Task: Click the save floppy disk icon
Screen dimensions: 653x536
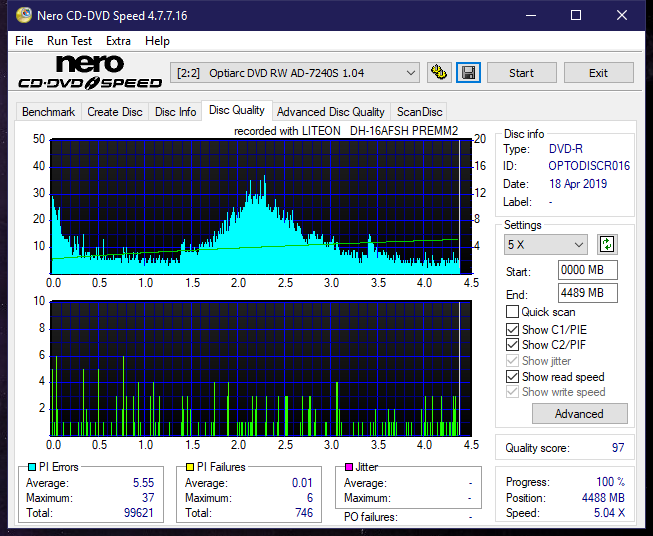Action: pyautogui.click(x=468, y=73)
